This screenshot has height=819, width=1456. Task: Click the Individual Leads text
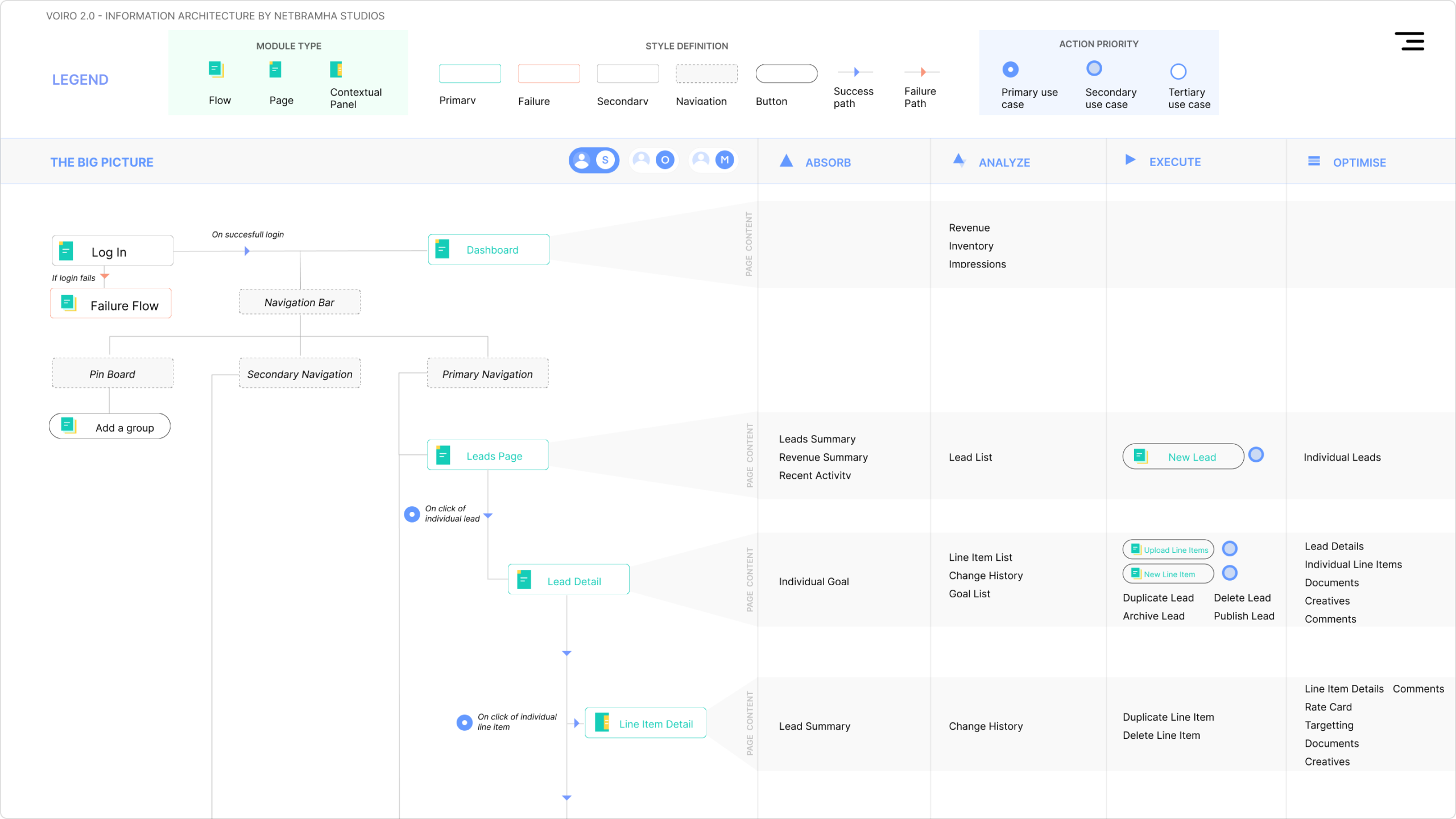[1342, 458]
